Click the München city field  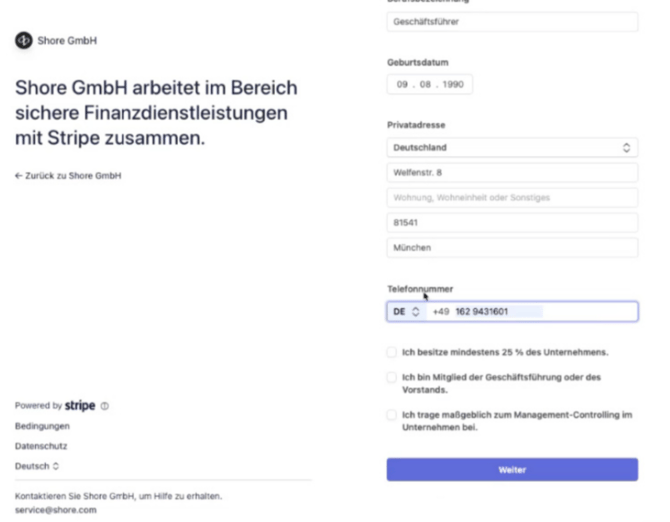coord(512,248)
